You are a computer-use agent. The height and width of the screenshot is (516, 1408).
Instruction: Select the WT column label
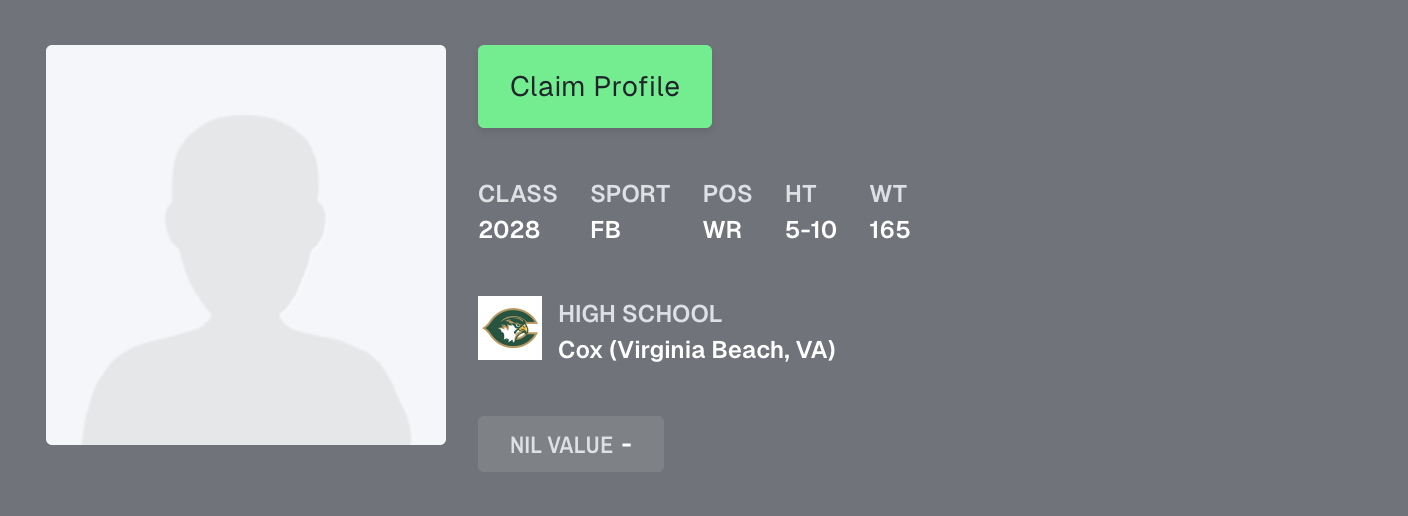pyautogui.click(x=888, y=194)
